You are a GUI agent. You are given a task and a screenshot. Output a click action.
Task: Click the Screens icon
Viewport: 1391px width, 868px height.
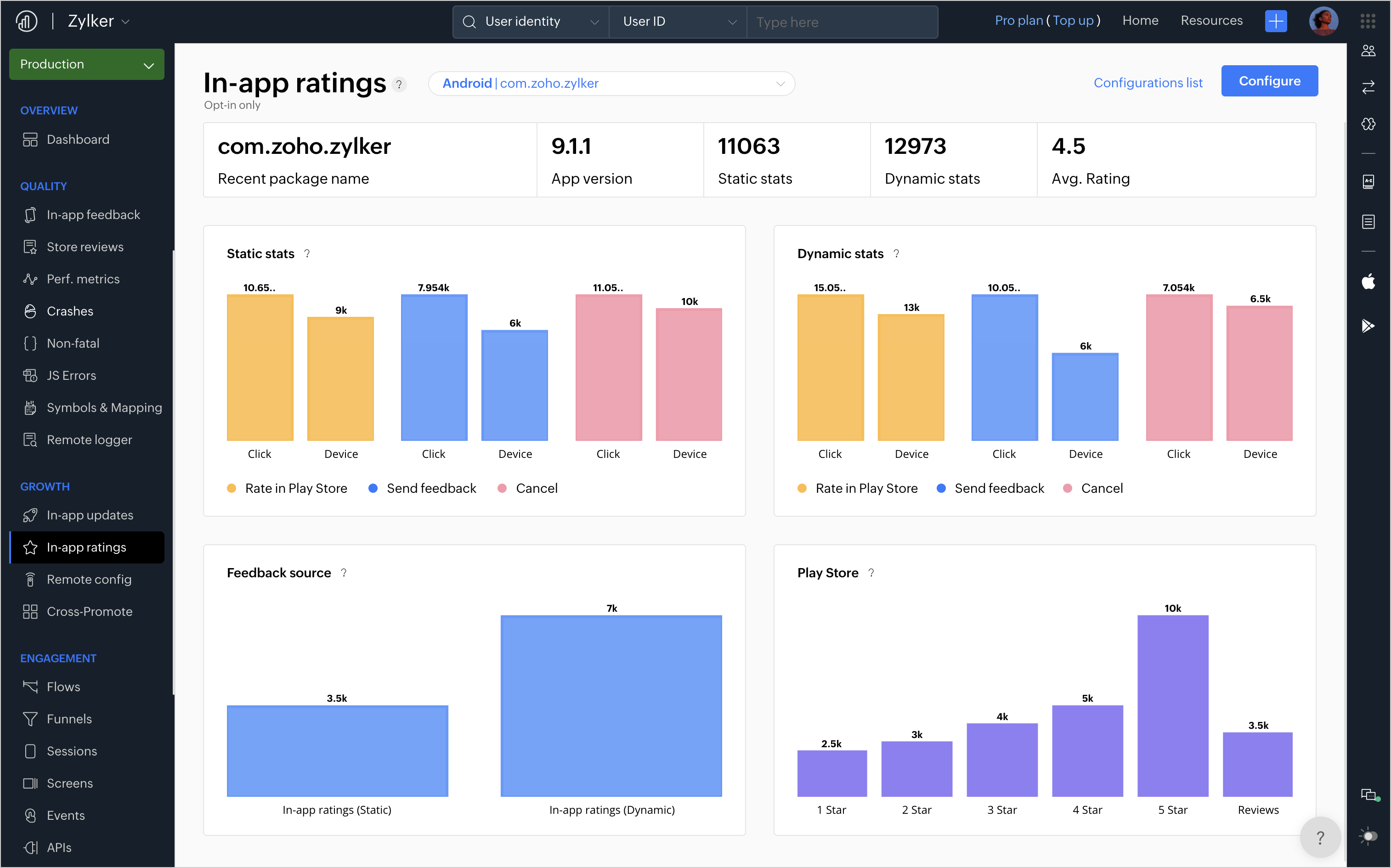point(30,783)
